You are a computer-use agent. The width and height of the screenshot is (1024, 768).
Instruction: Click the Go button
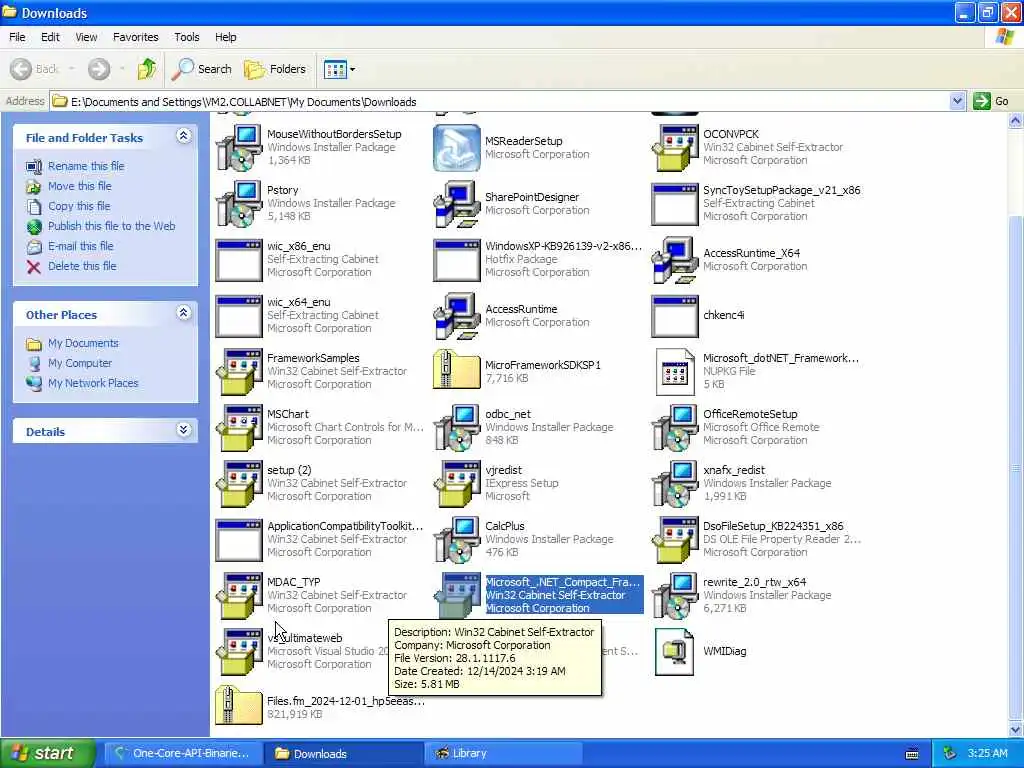991,101
